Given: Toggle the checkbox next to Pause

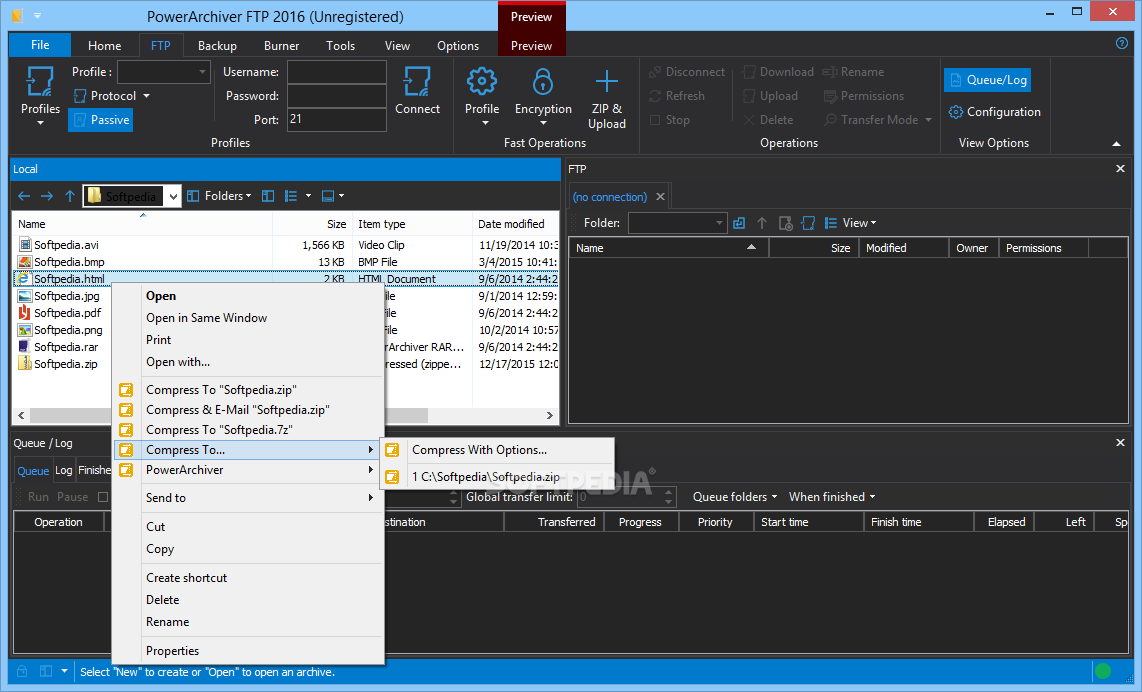Looking at the screenshot, I should pyautogui.click(x=103, y=497).
